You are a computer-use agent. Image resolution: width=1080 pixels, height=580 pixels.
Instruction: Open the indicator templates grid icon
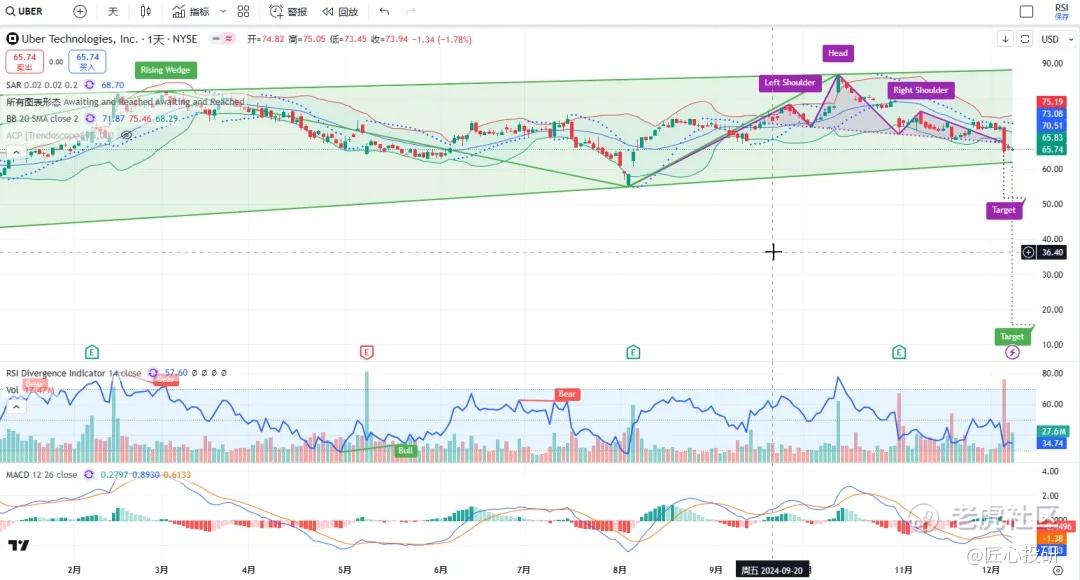click(x=243, y=11)
